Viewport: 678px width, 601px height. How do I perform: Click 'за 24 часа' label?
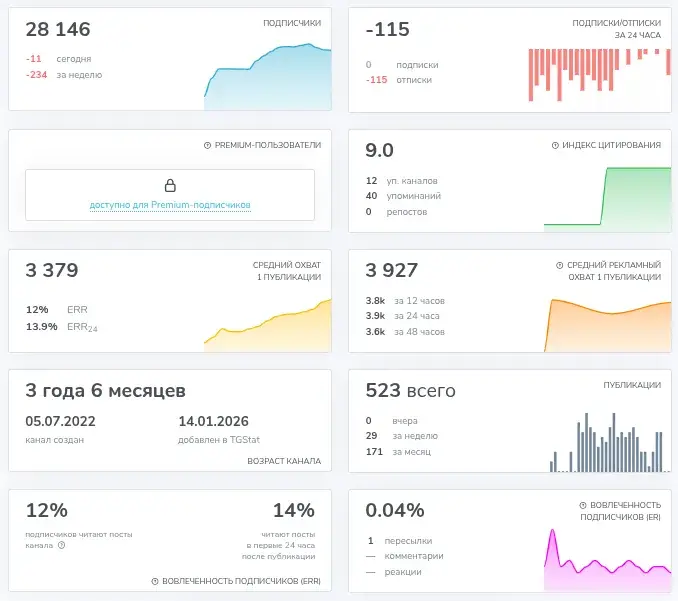pyautogui.click(x=416, y=316)
